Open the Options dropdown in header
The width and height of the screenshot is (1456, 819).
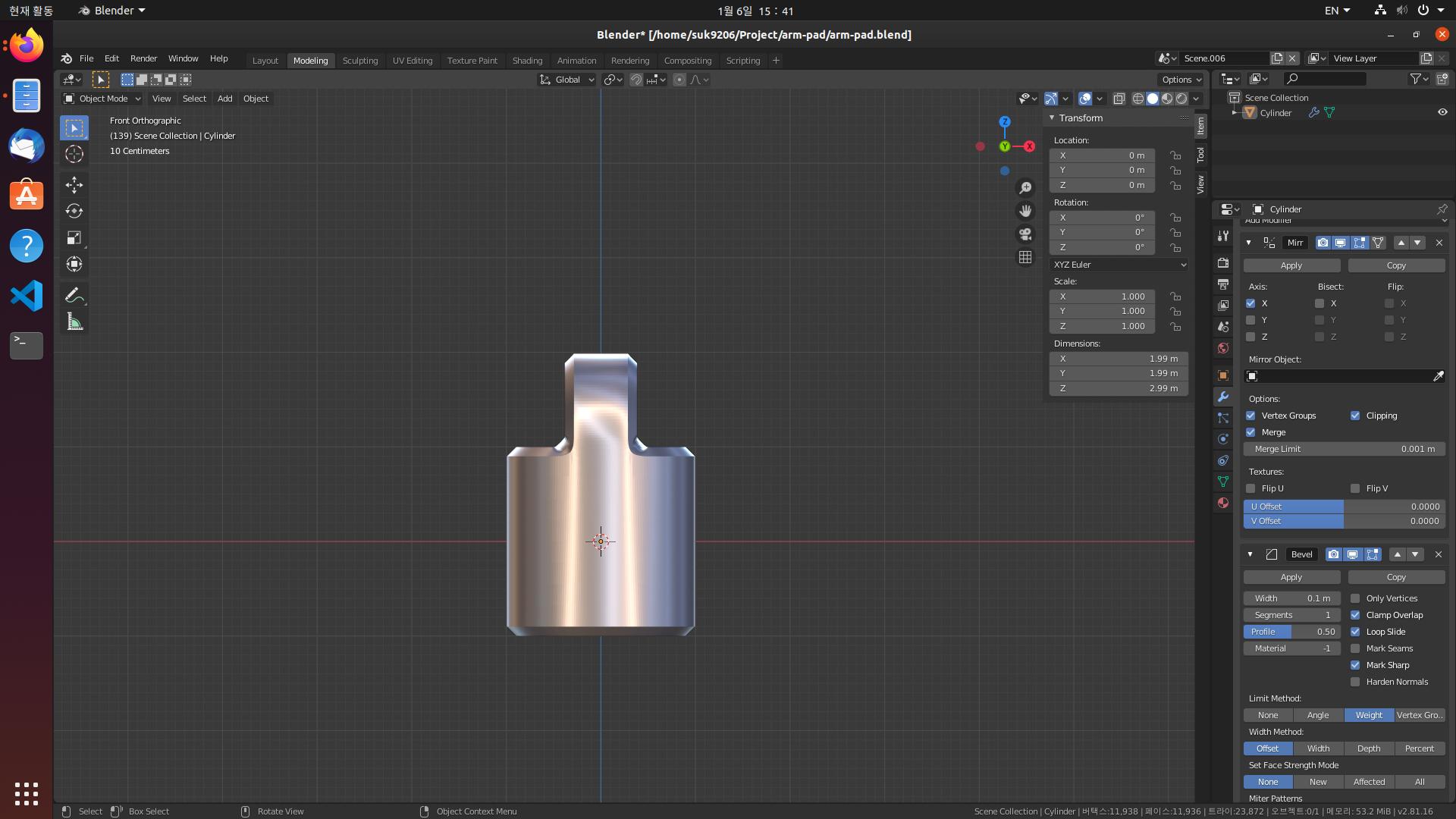[1181, 80]
